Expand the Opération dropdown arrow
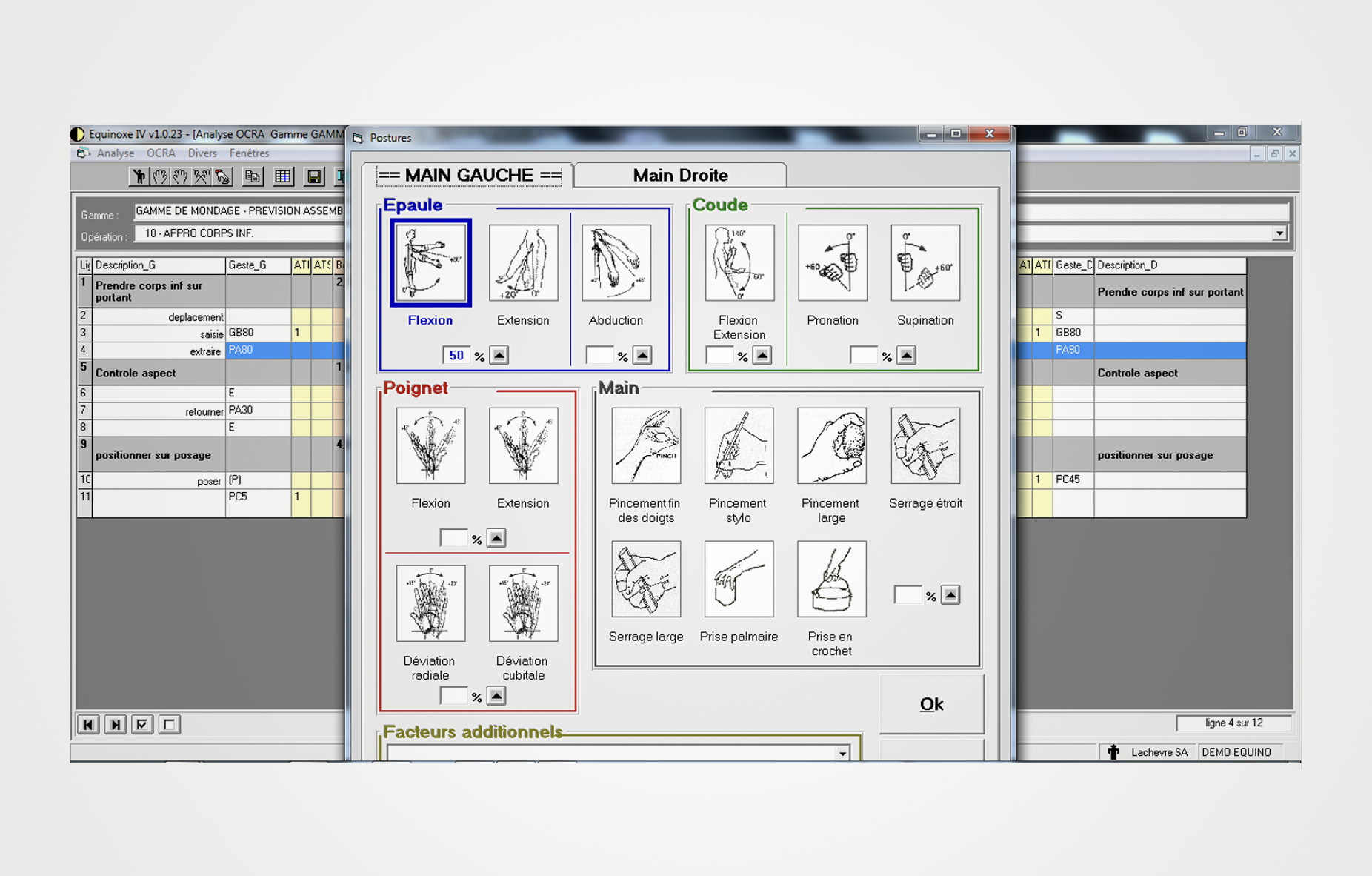1372x876 pixels. click(x=1279, y=233)
